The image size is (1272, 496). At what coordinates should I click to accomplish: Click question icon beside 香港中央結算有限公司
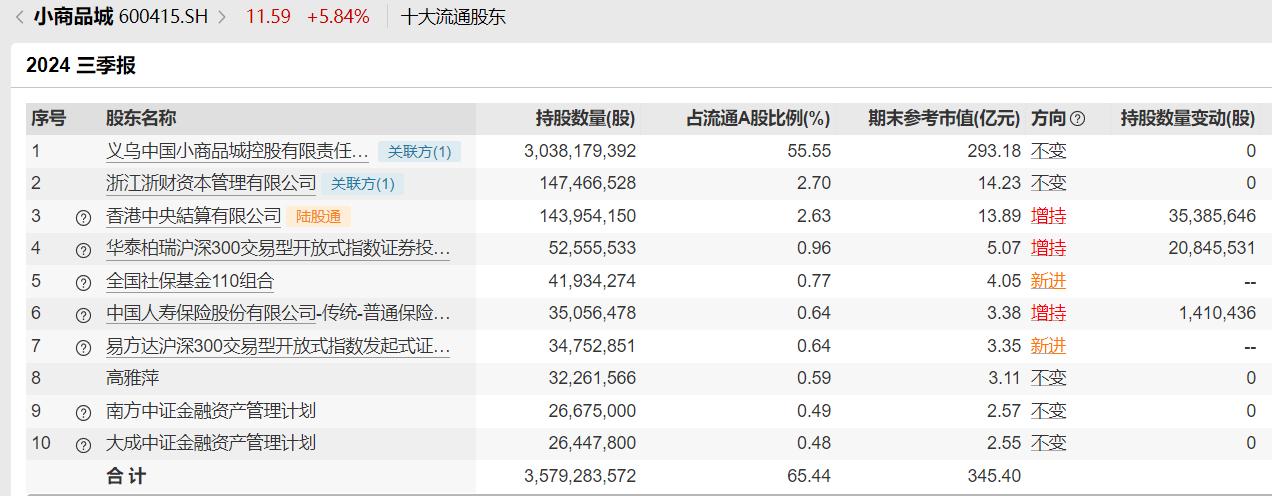point(83,216)
